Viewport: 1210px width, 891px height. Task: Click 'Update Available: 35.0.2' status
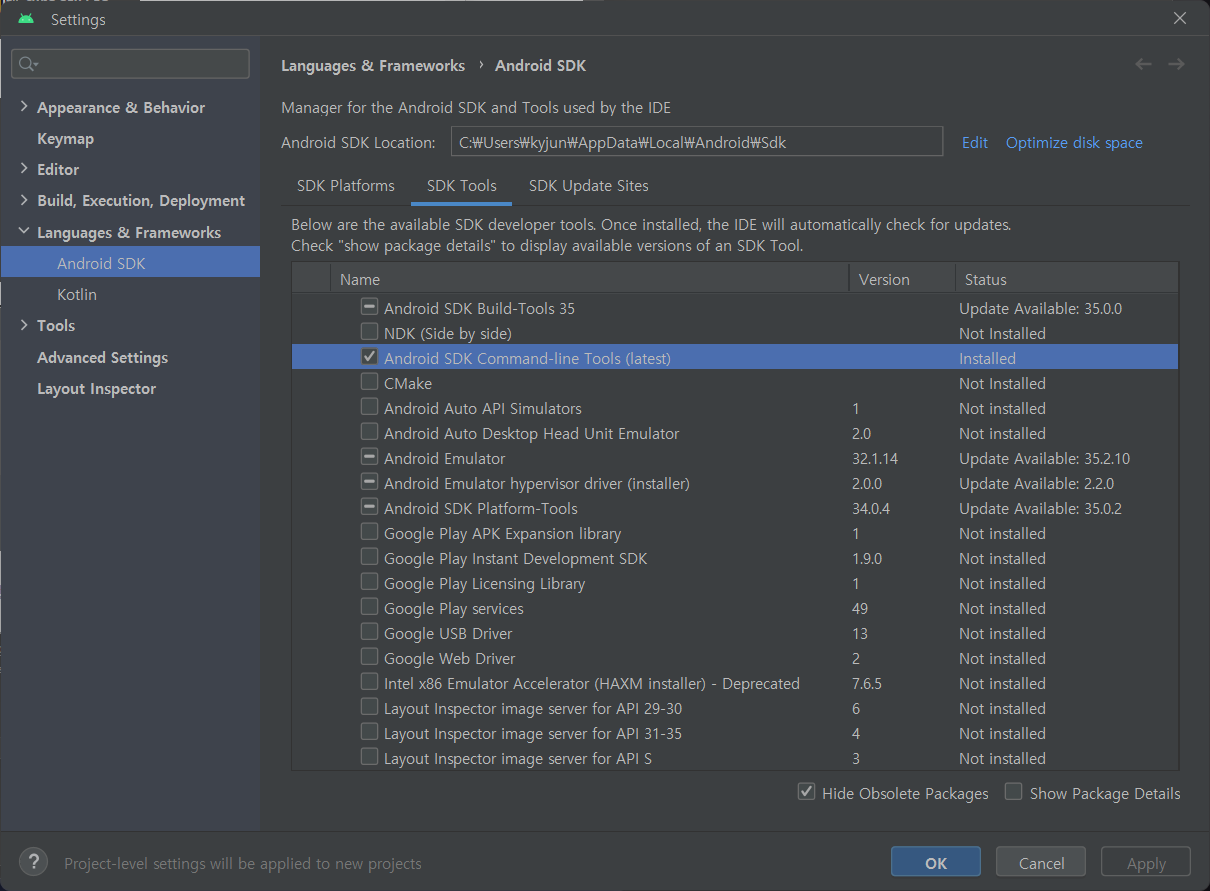click(x=1040, y=508)
